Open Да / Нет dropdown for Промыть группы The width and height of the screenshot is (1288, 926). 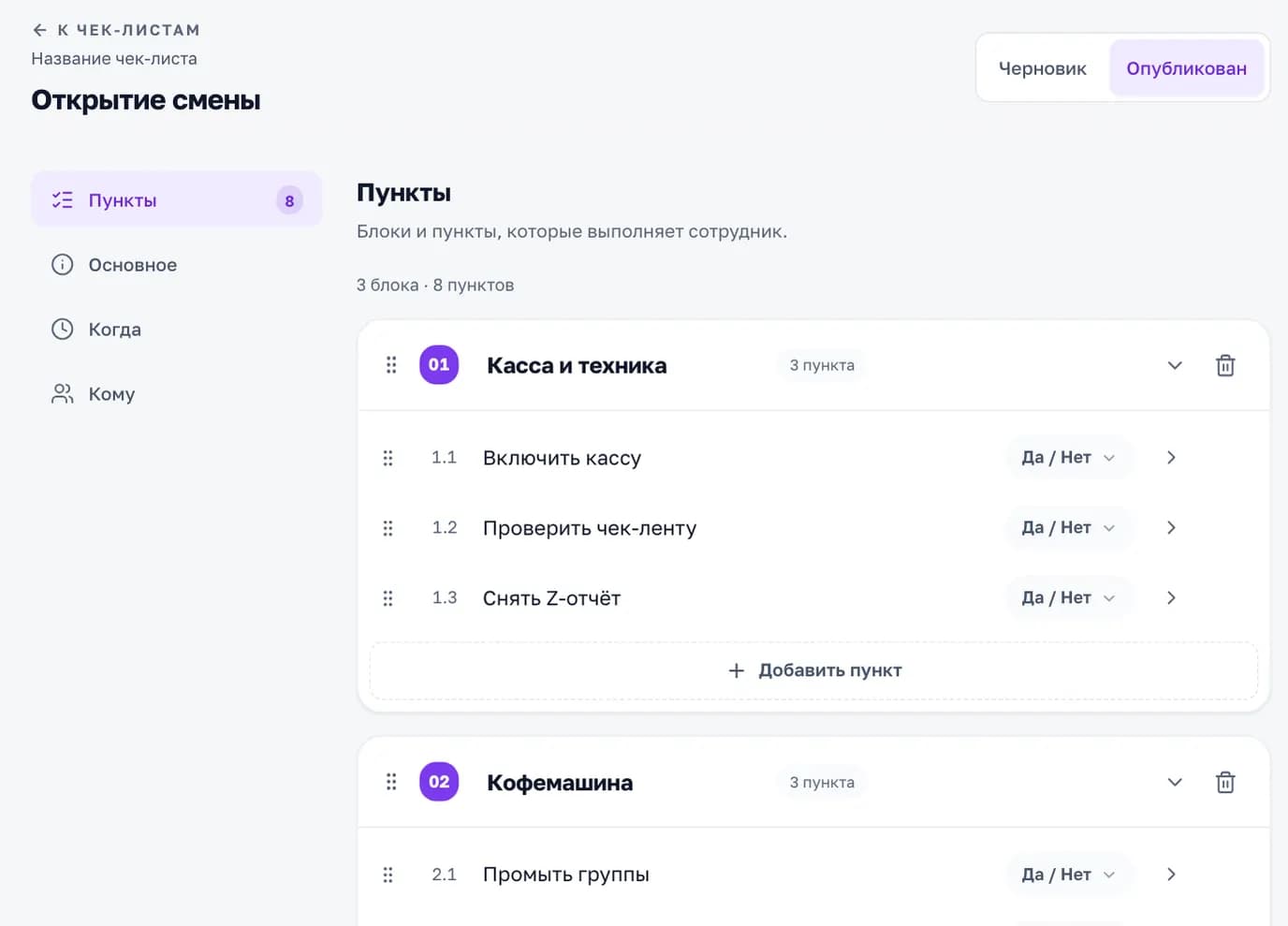[x=1069, y=875]
